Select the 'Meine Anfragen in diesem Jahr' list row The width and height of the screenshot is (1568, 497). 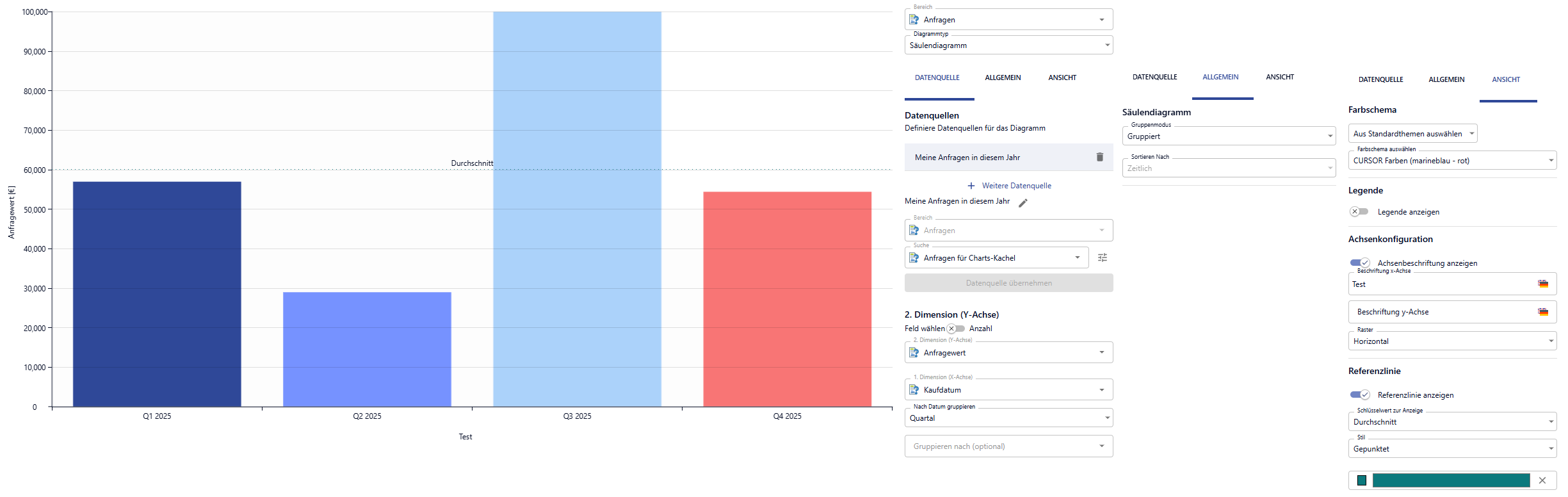tap(1008, 157)
